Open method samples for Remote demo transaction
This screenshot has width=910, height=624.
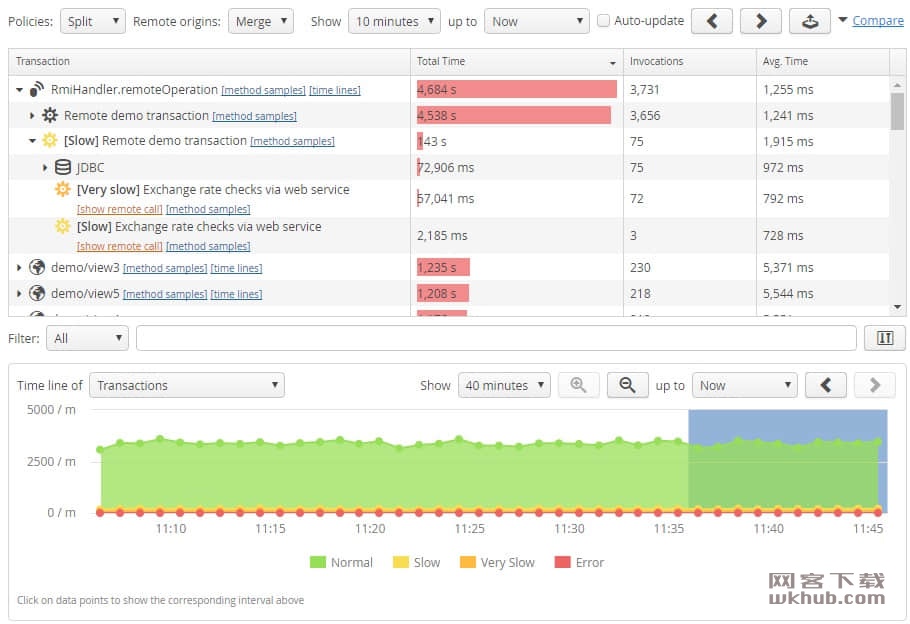[x=254, y=116]
